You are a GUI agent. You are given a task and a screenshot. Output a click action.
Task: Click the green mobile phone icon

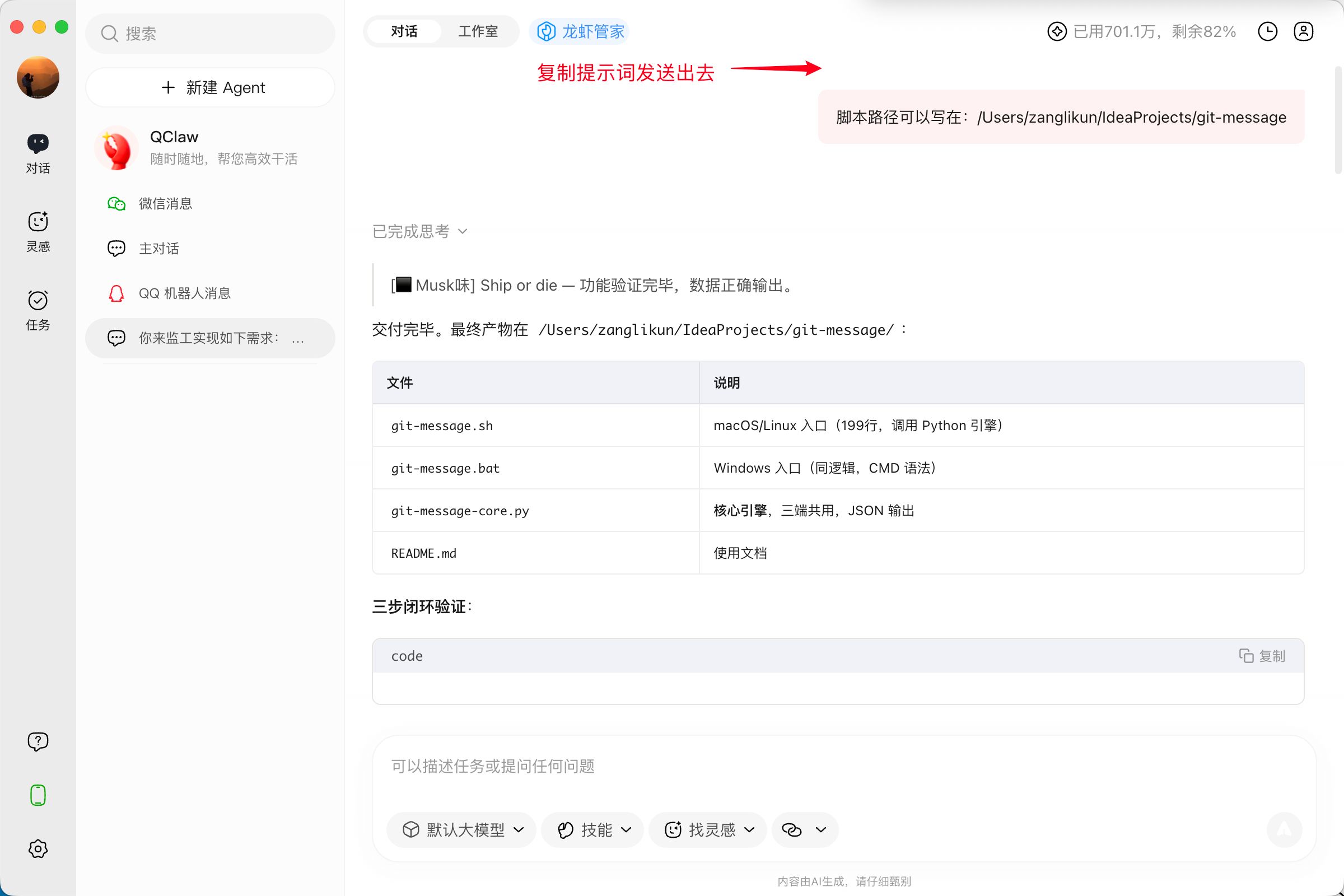38,795
